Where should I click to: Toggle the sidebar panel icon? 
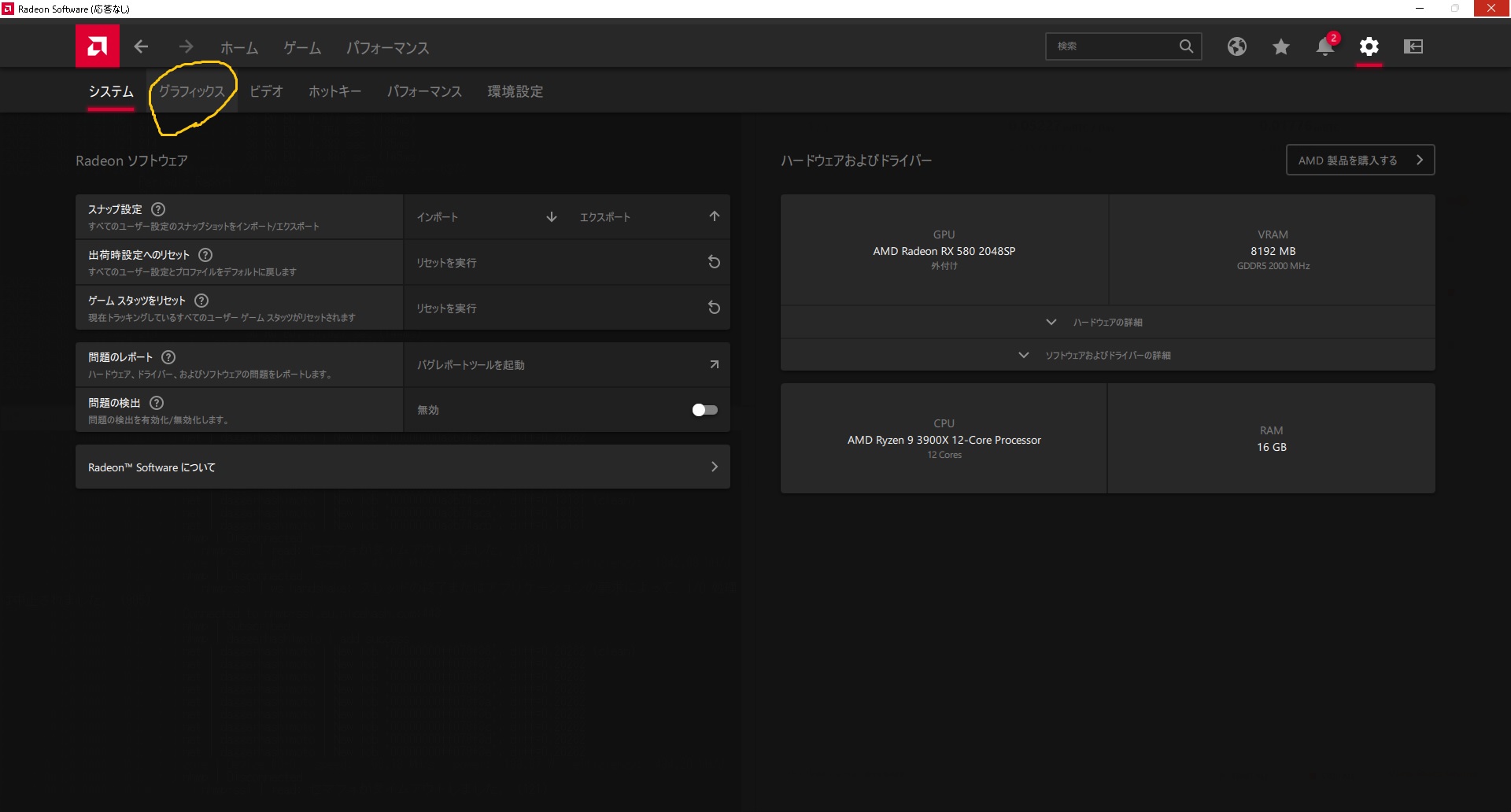click(1413, 47)
